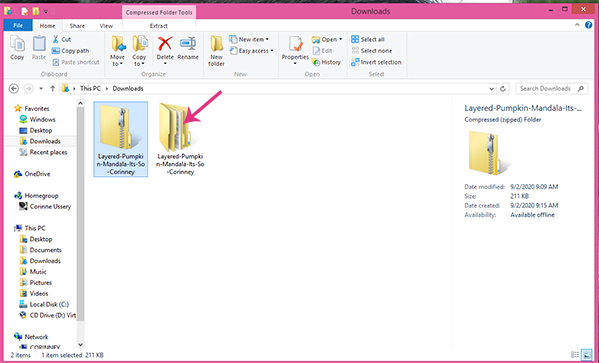This screenshot has height=363, width=599.
Task: Click the help question mark icon
Action: click(x=588, y=25)
